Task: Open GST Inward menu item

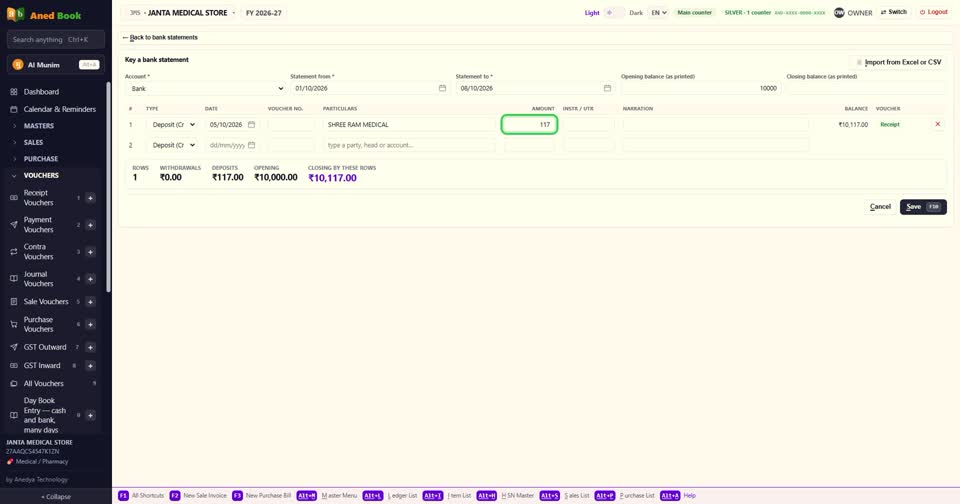Action: [x=42, y=366]
